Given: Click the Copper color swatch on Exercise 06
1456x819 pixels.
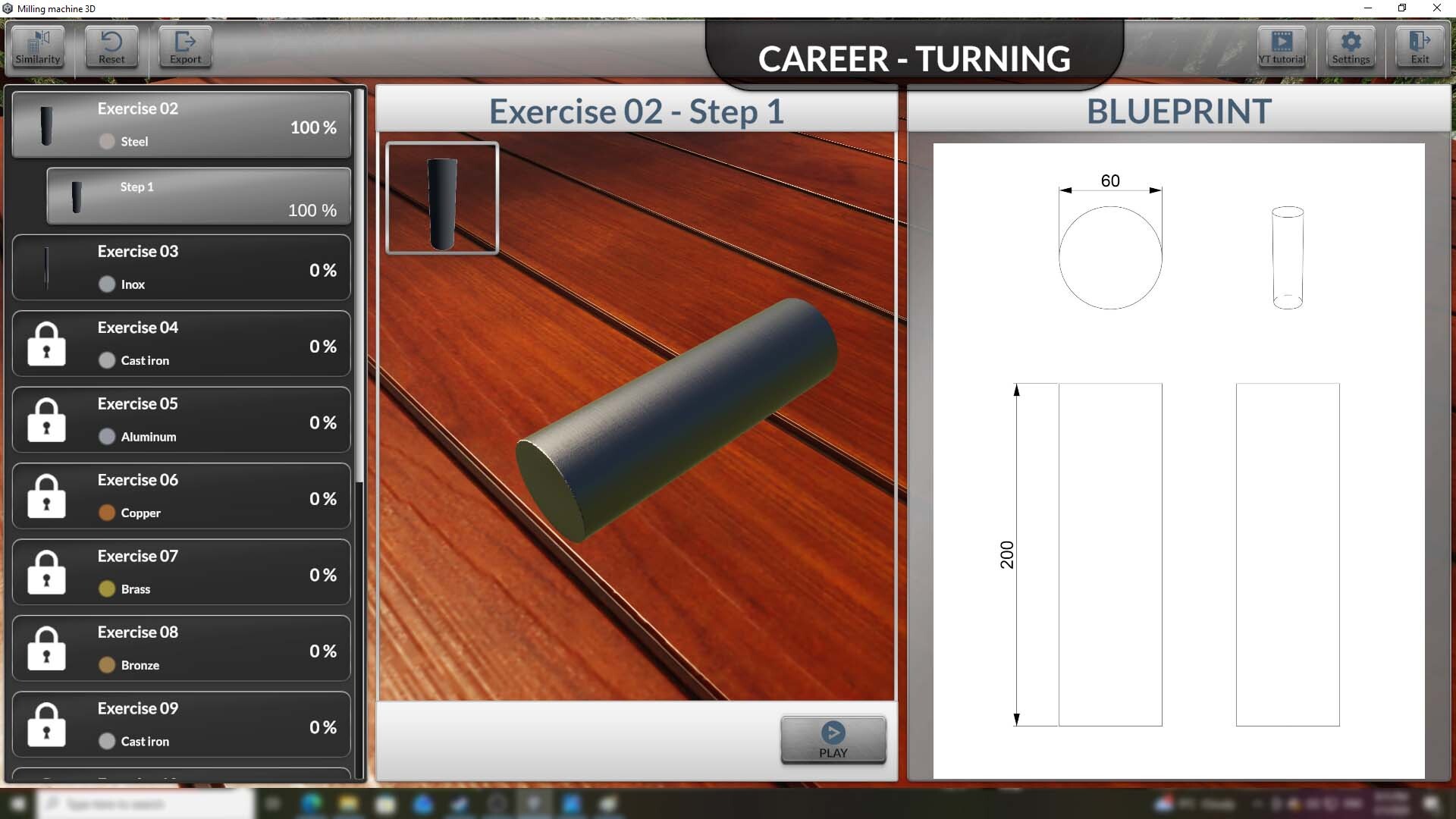Looking at the screenshot, I should (x=105, y=513).
